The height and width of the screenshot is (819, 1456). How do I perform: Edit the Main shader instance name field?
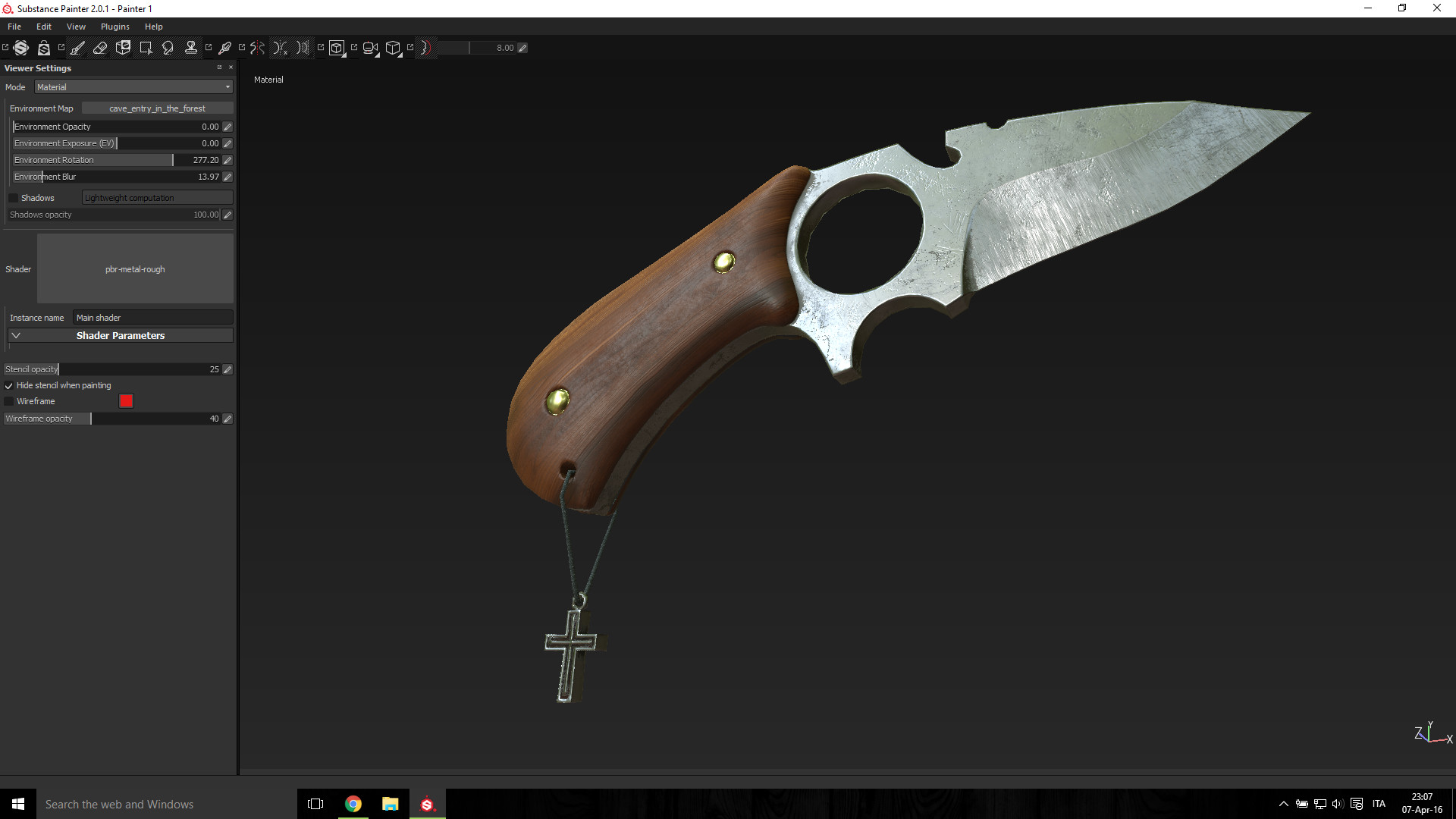(152, 317)
